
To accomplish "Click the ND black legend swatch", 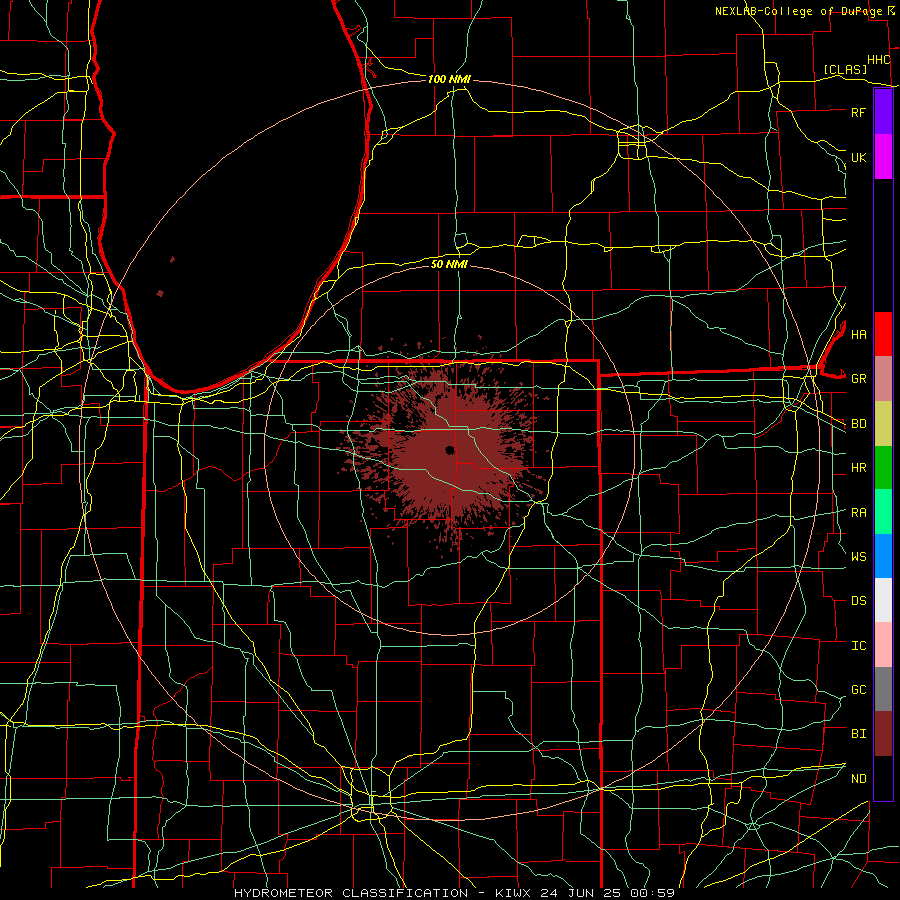I will (883, 778).
